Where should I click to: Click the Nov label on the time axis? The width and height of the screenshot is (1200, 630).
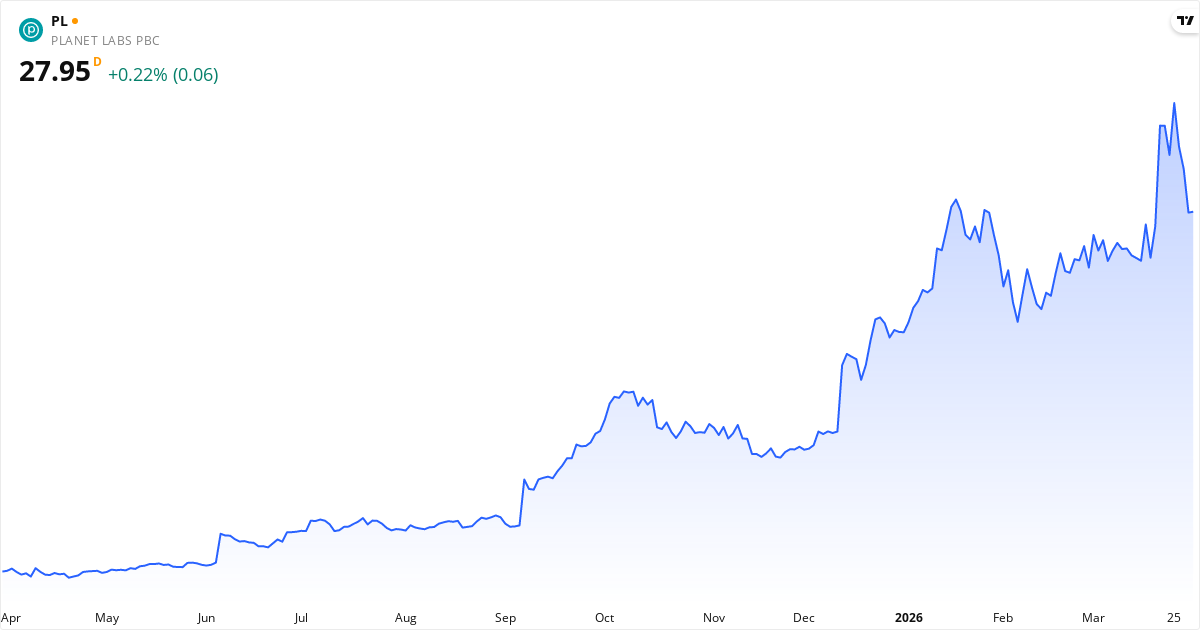(713, 618)
